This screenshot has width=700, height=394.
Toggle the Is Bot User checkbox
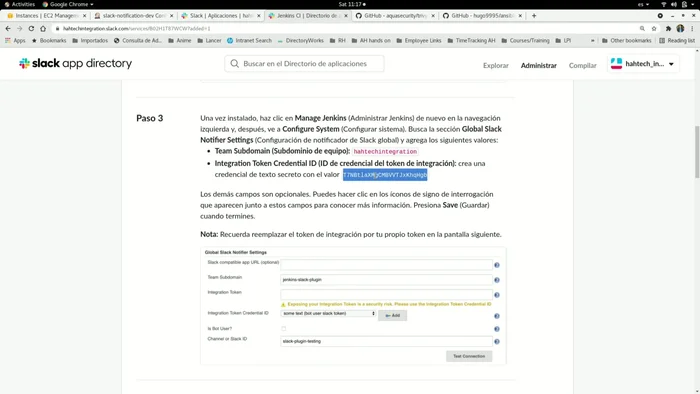[283, 329]
